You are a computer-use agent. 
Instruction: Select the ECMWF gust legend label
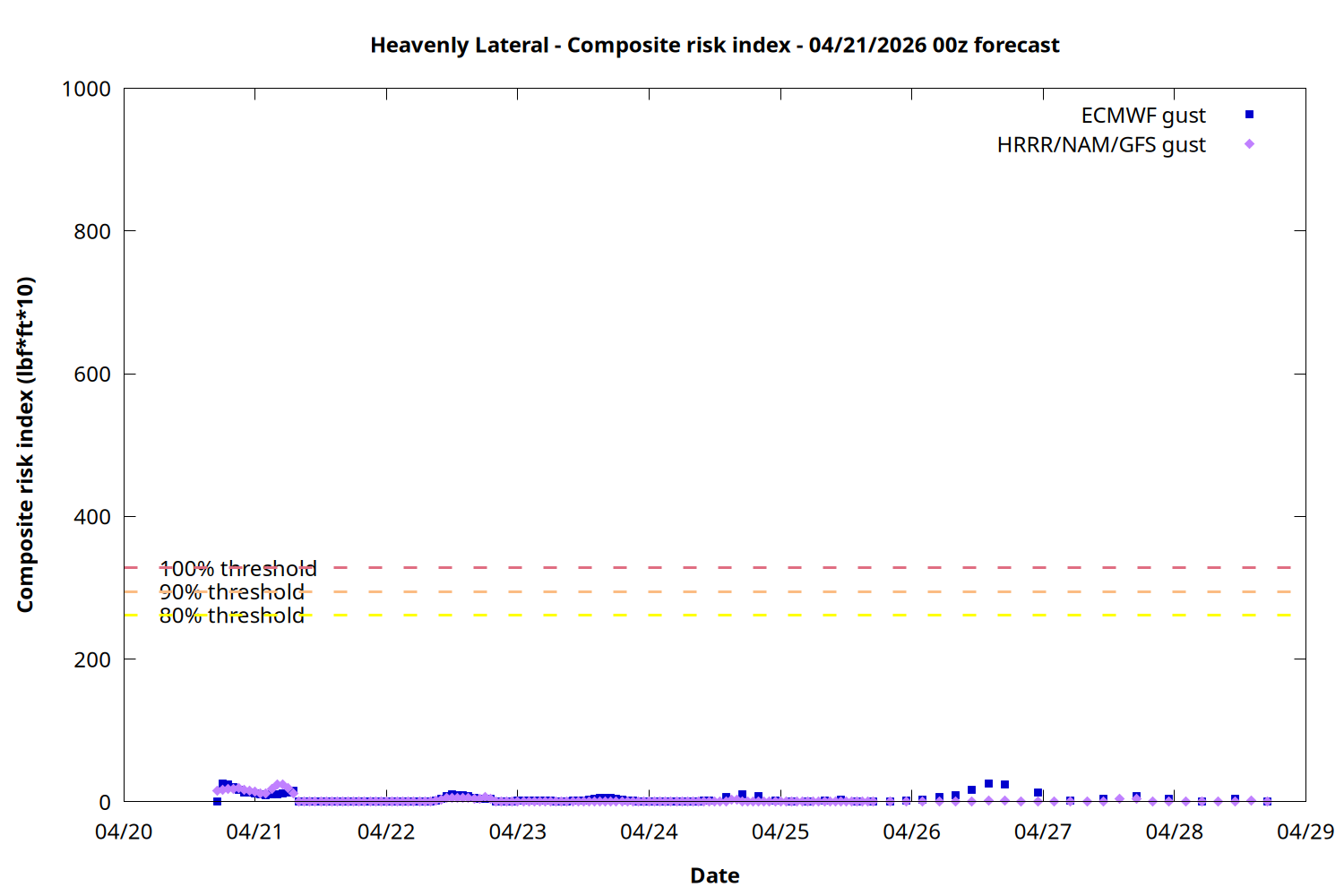tap(1142, 116)
